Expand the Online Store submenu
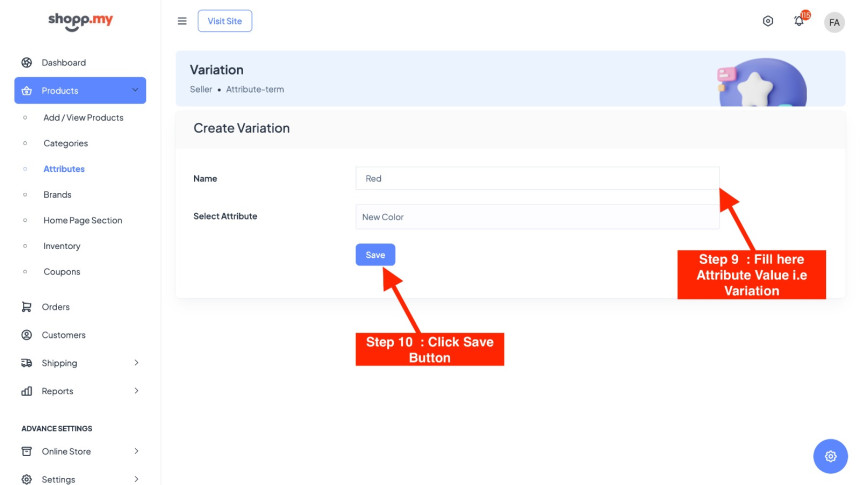860x485 pixels. coord(136,451)
